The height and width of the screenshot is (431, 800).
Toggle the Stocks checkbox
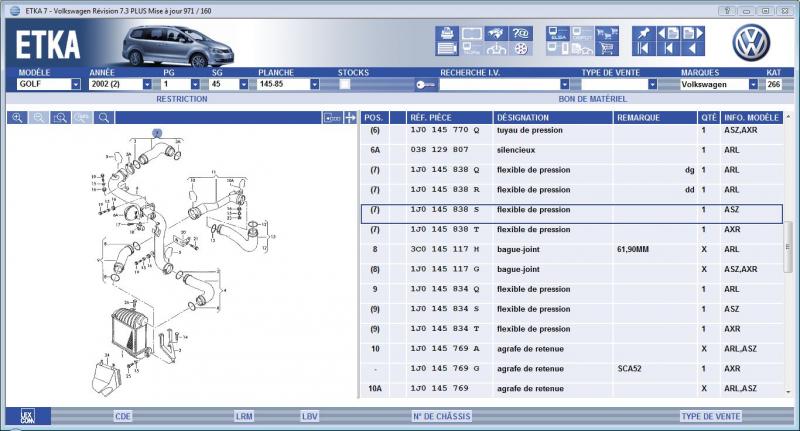[345, 84]
